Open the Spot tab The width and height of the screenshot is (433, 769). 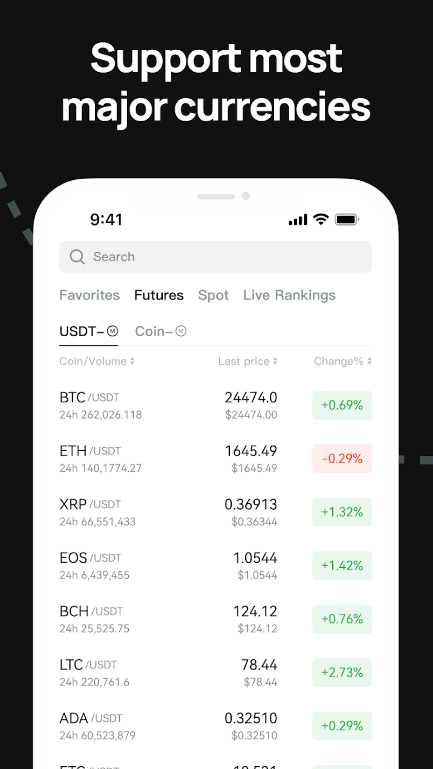coord(213,295)
